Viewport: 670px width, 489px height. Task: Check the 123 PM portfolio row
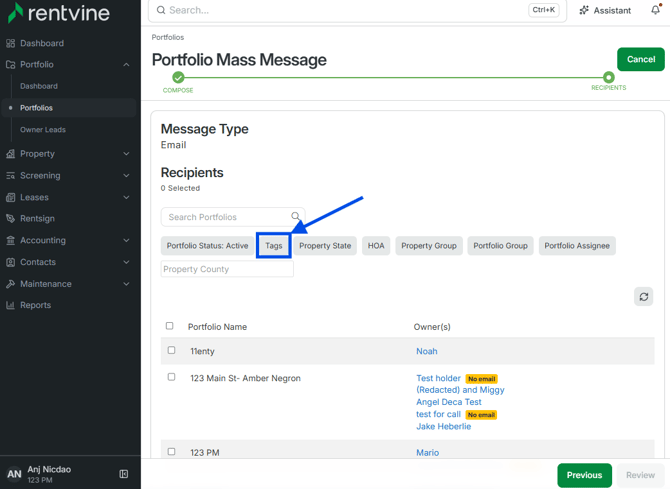tap(171, 451)
